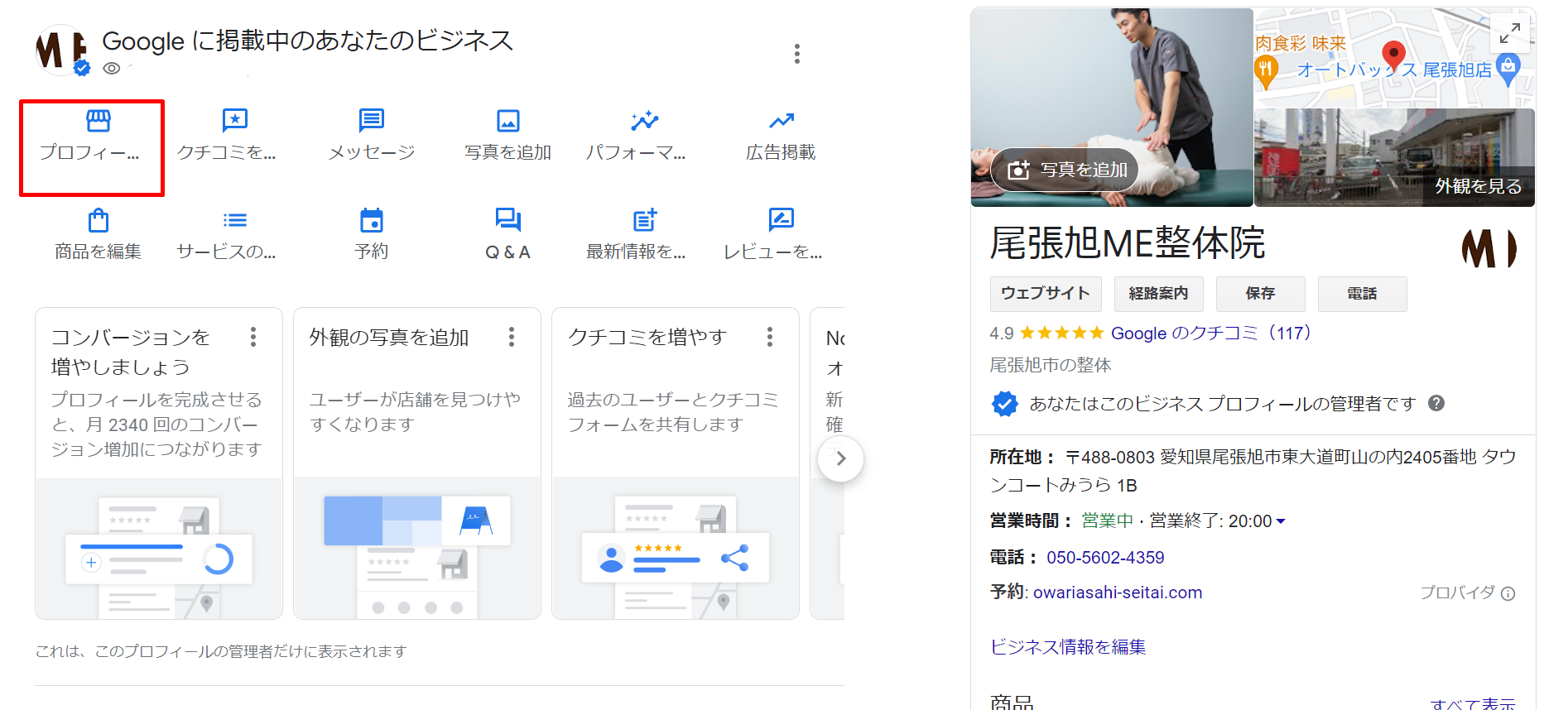Click the 尾張旭市の整体 category text
Image resolution: width=1568 pixels, height=710 pixels.
(x=1051, y=365)
